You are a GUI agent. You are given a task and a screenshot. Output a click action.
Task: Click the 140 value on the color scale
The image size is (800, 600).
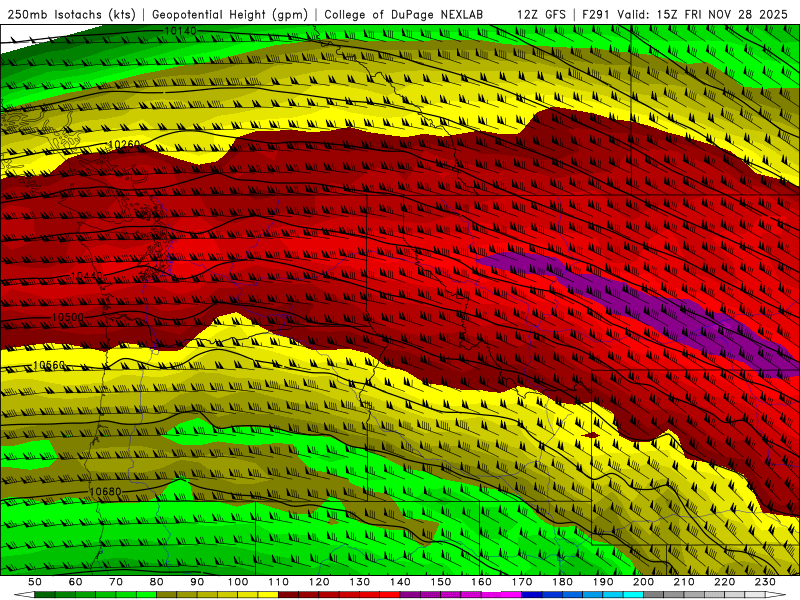click(x=400, y=582)
